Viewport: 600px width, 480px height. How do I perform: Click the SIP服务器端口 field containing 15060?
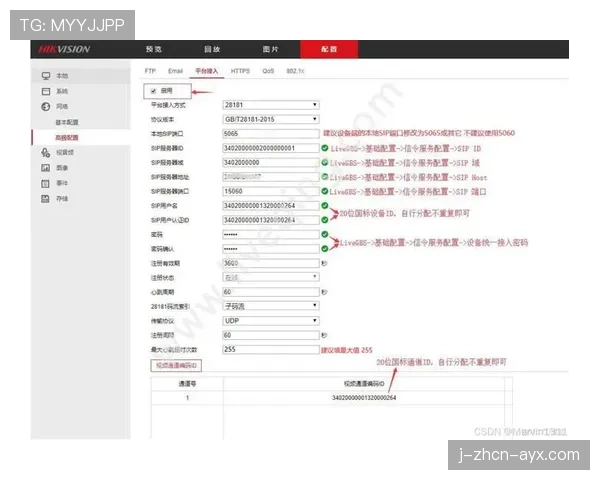pyautogui.click(x=271, y=191)
